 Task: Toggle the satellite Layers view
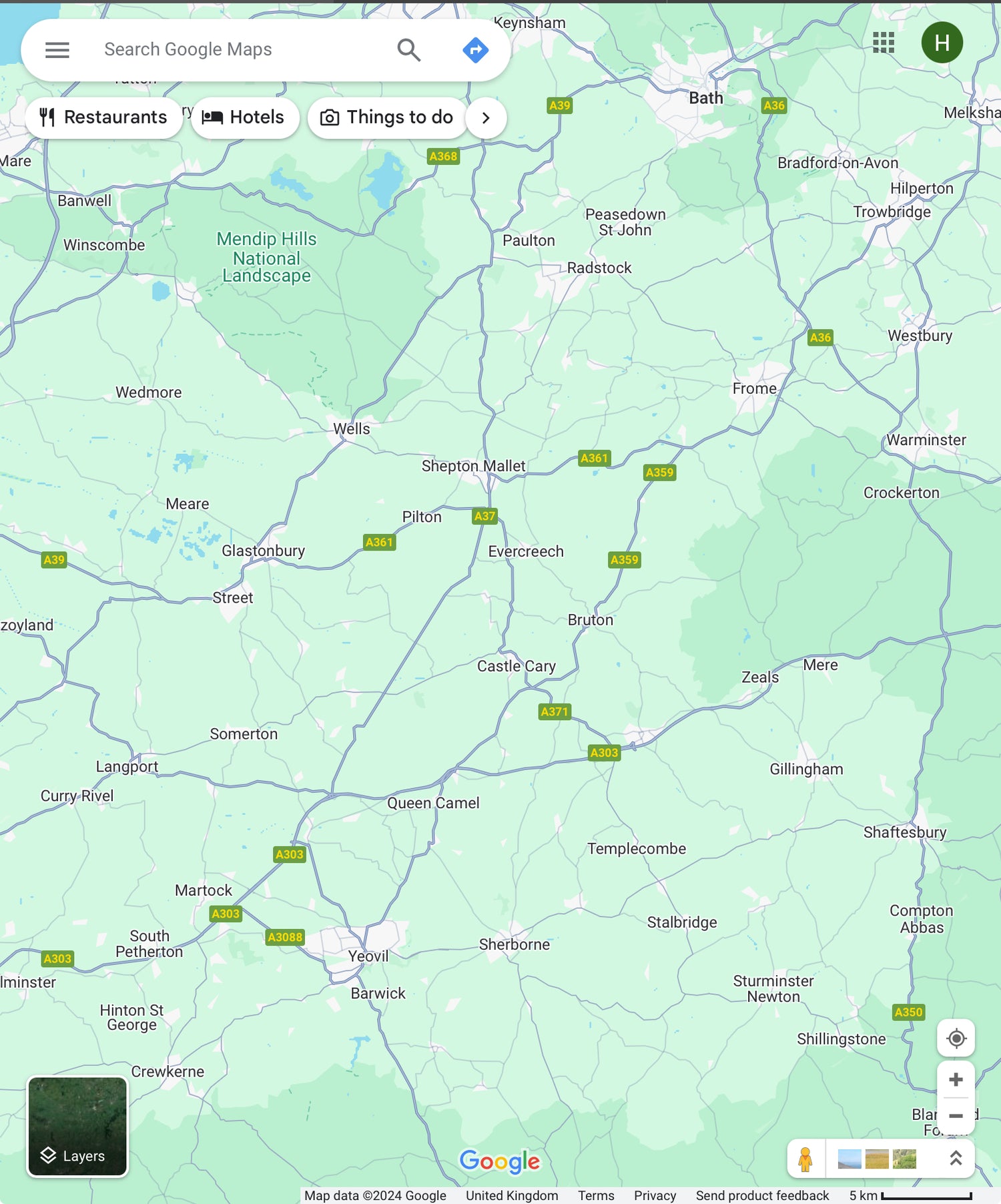pyautogui.click(x=77, y=1127)
